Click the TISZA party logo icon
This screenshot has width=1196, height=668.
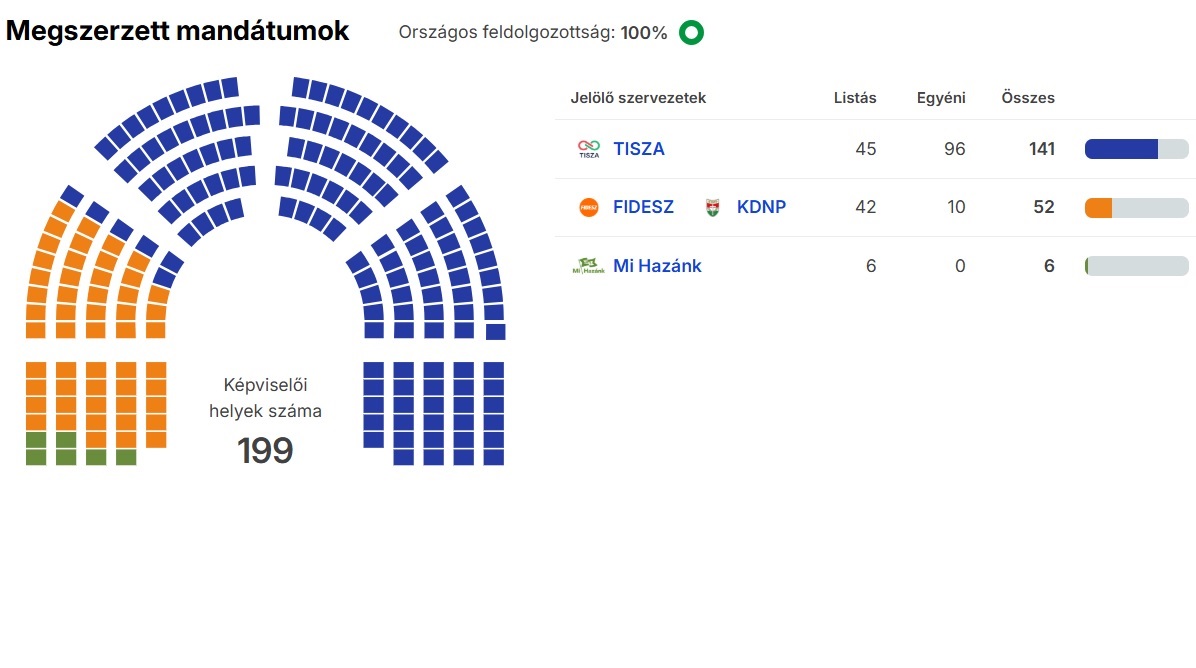[x=589, y=149]
